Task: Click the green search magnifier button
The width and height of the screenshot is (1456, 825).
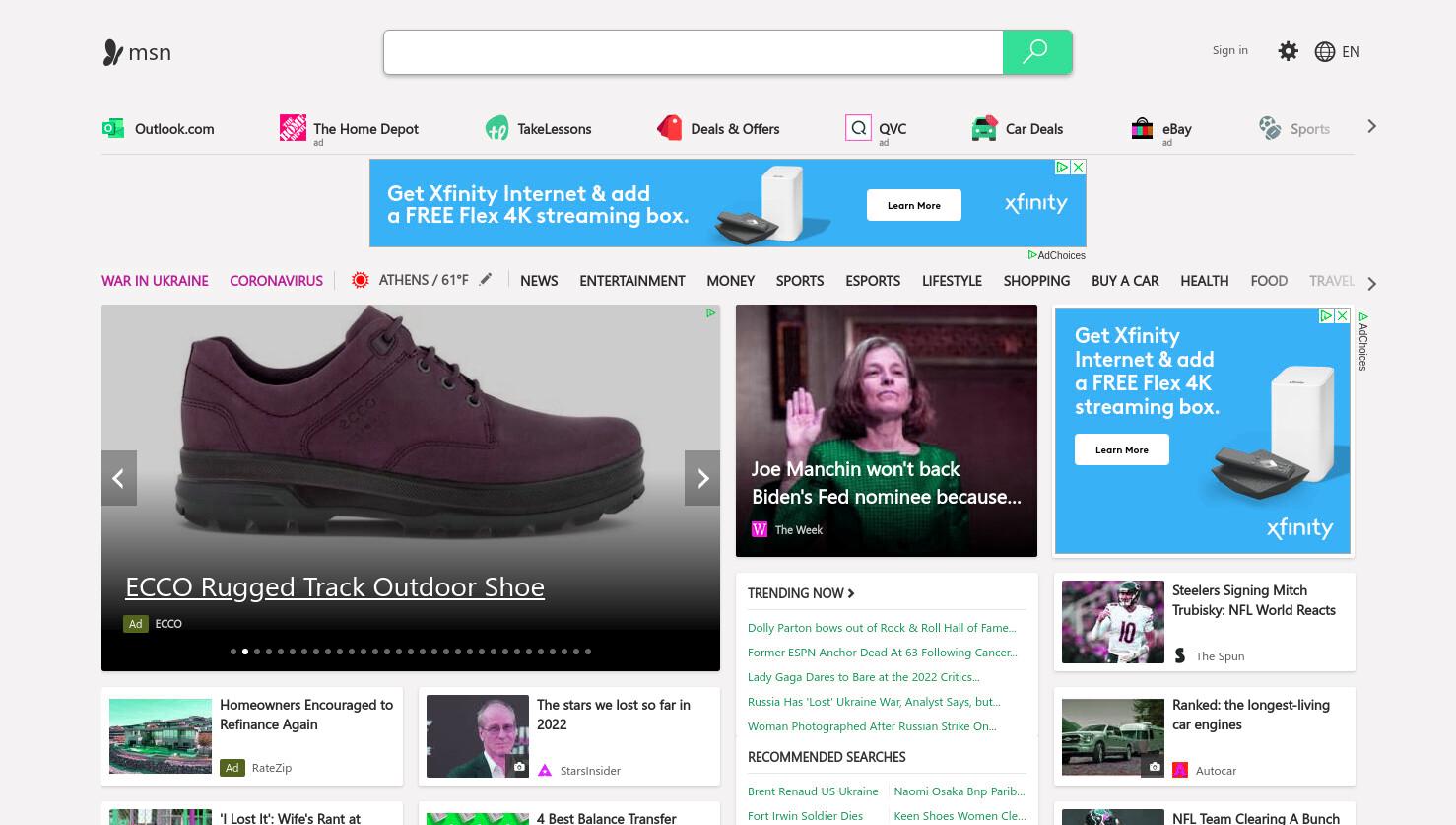Action: [x=1036, y=52]
